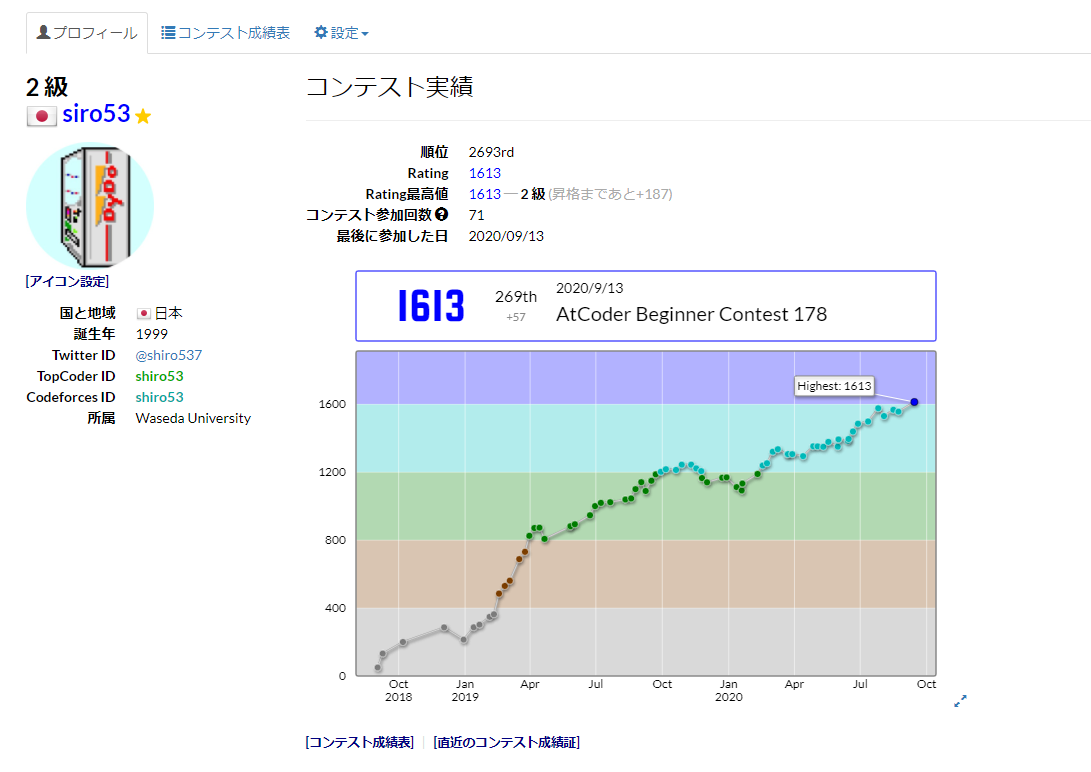Click the Japan flag in 国と地域 row
Image resolution: width=1091 pixels, height=772 pixels.
click(142, 312)
